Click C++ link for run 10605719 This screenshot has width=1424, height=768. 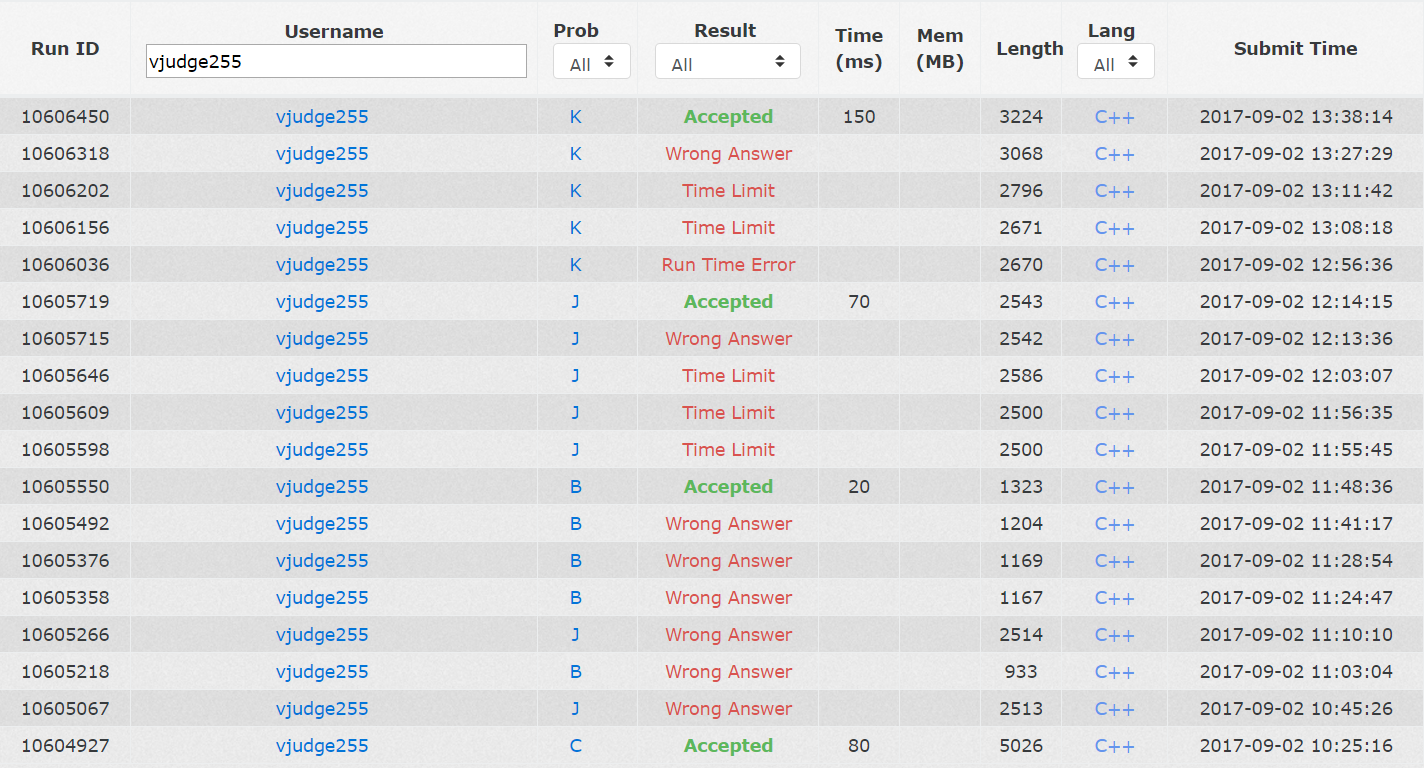pos(1114,302)
